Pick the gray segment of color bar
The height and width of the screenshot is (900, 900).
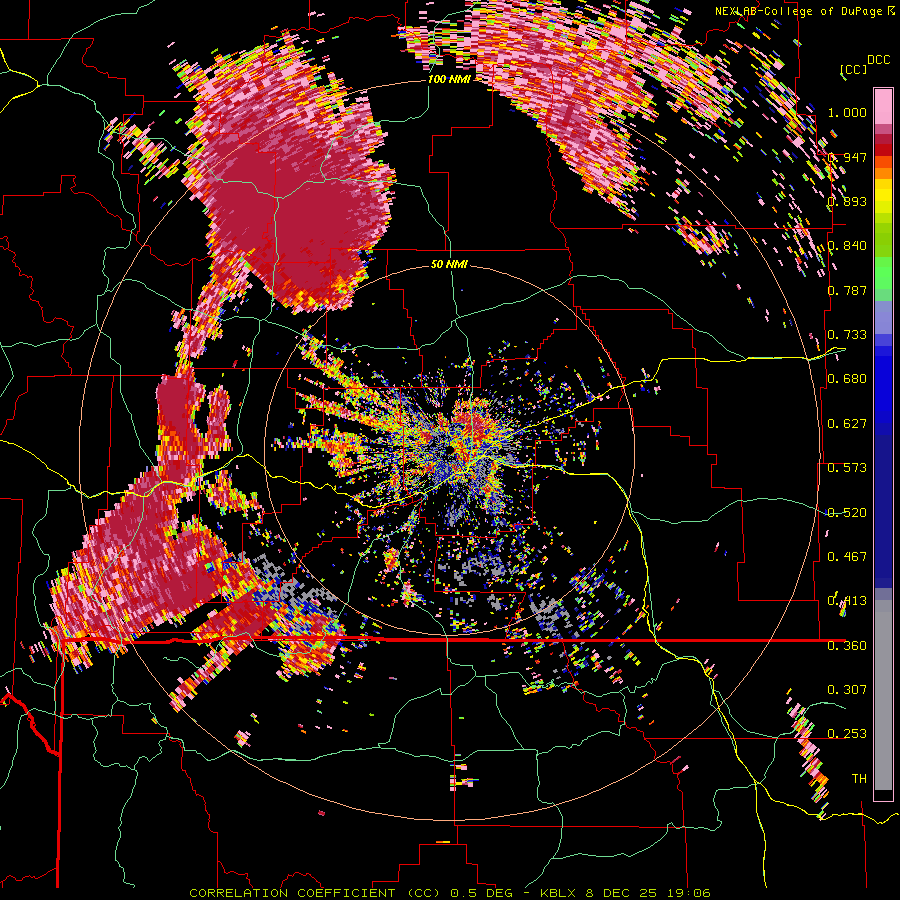tap(883, 695)
